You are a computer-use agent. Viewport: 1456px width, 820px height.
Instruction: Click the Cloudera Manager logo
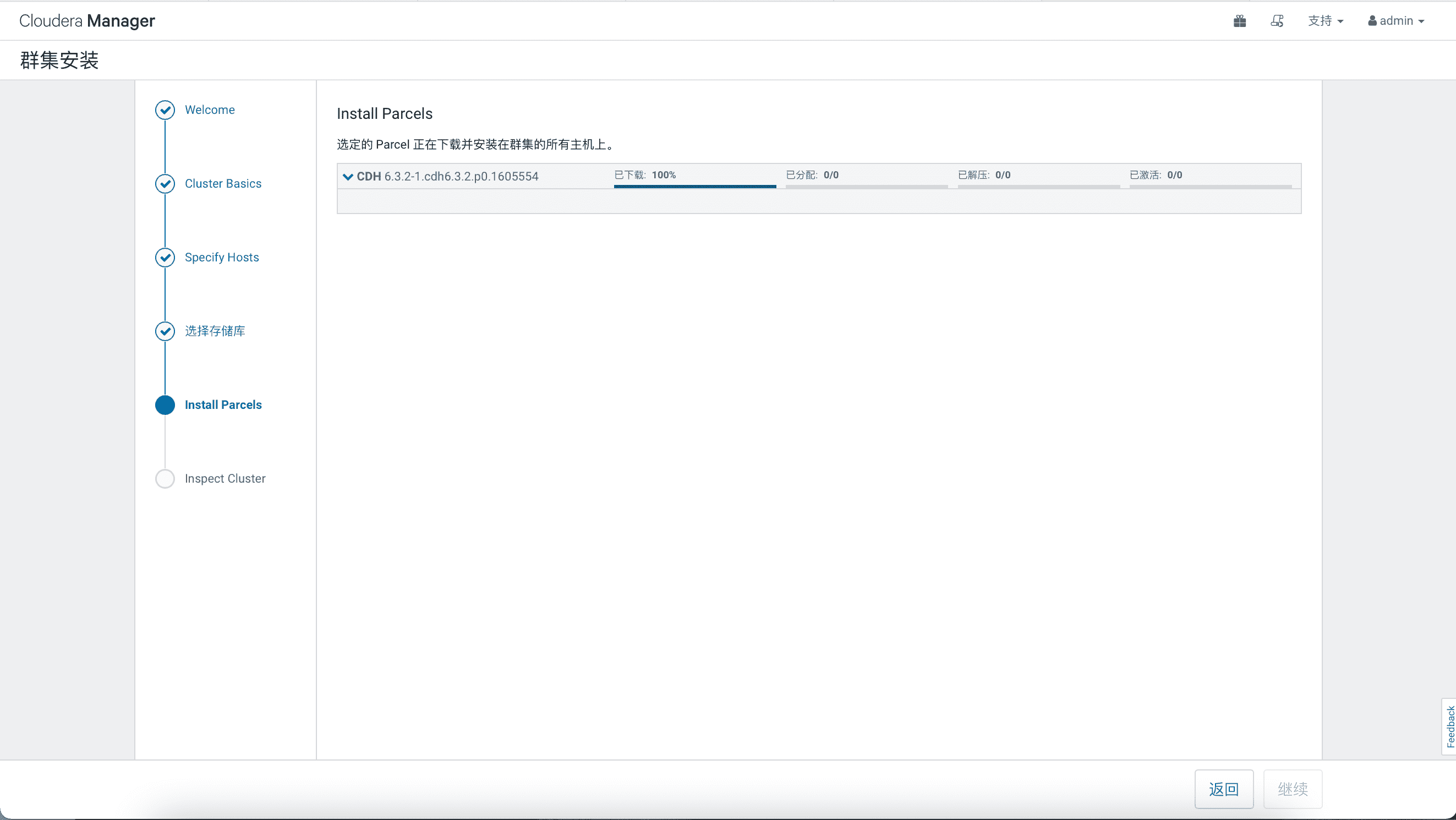pos(87,21)
